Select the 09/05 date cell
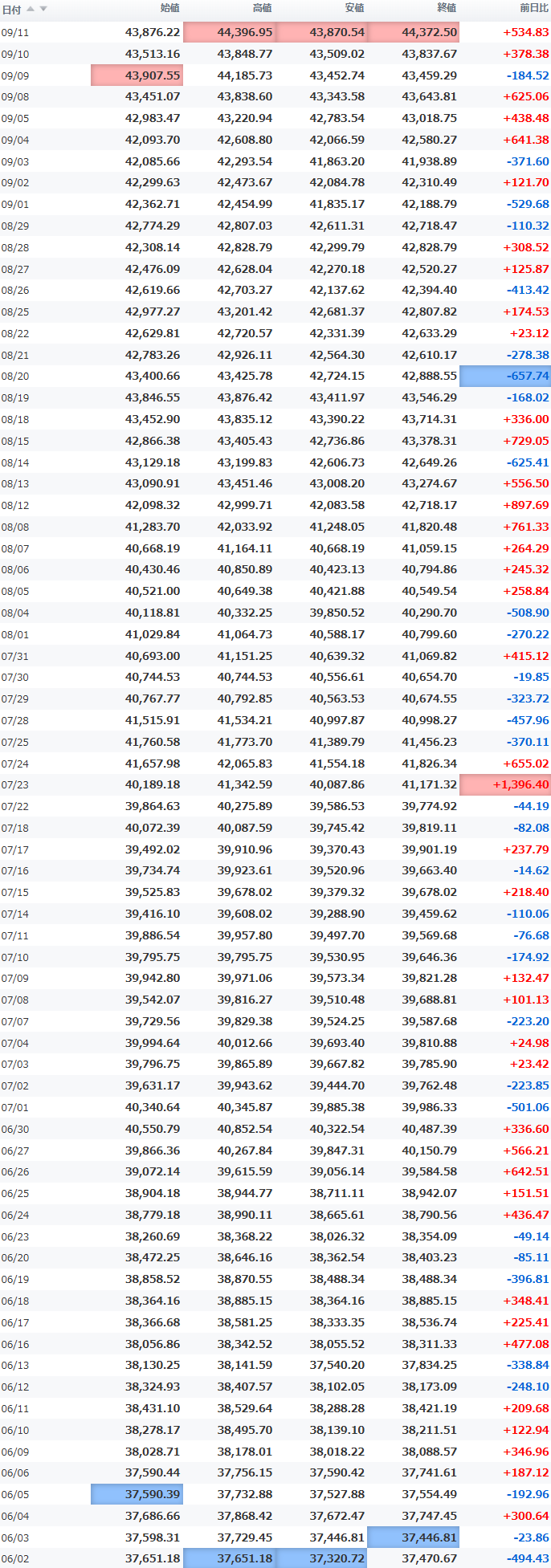The height and width of the screenshot is (1568, 551). pyautogui.click(x=15, y=119)
